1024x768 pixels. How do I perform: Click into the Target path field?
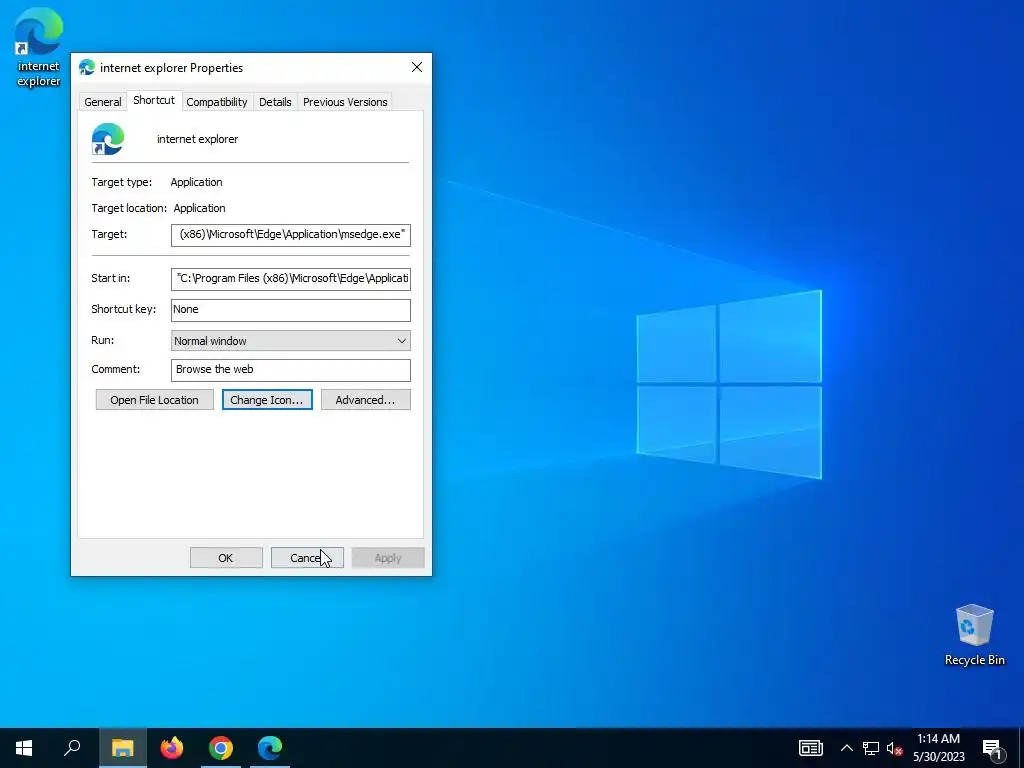pos(291,234)
